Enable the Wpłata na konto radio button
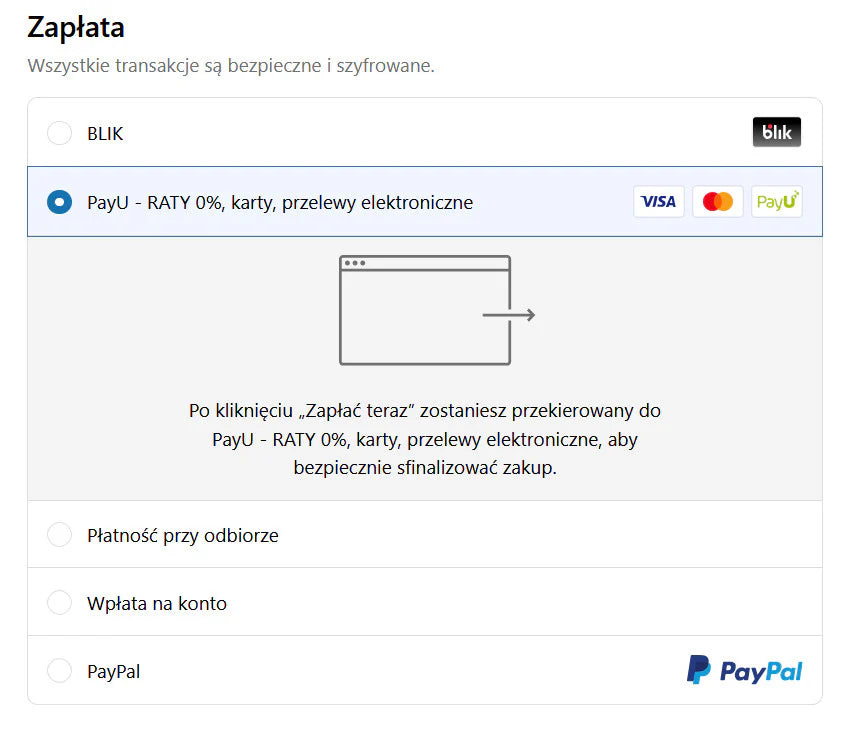This screenshot has height=738, width=850. [x=60, y=603]
